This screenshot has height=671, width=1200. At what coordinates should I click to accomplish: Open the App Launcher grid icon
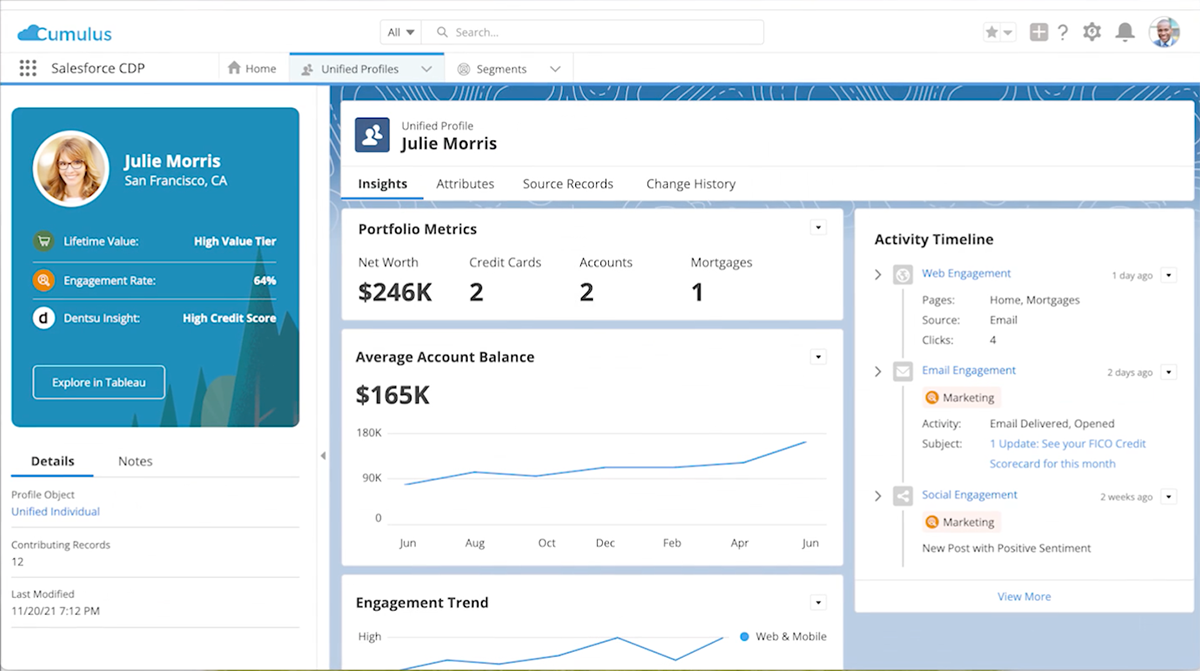[28, 69]
